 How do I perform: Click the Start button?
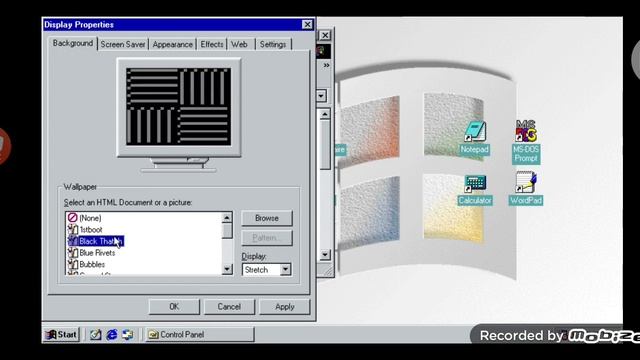[x=61, y=335]
